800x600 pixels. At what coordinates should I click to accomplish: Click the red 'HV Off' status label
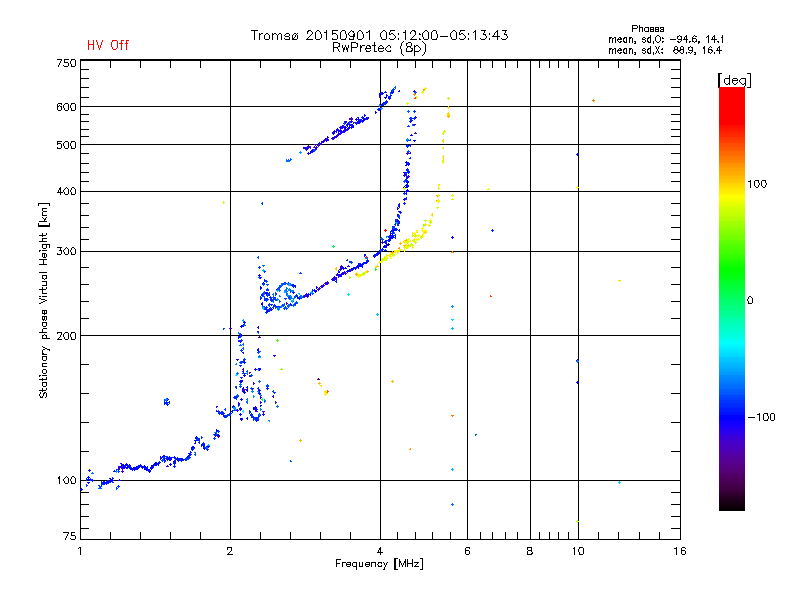[108, 45]
